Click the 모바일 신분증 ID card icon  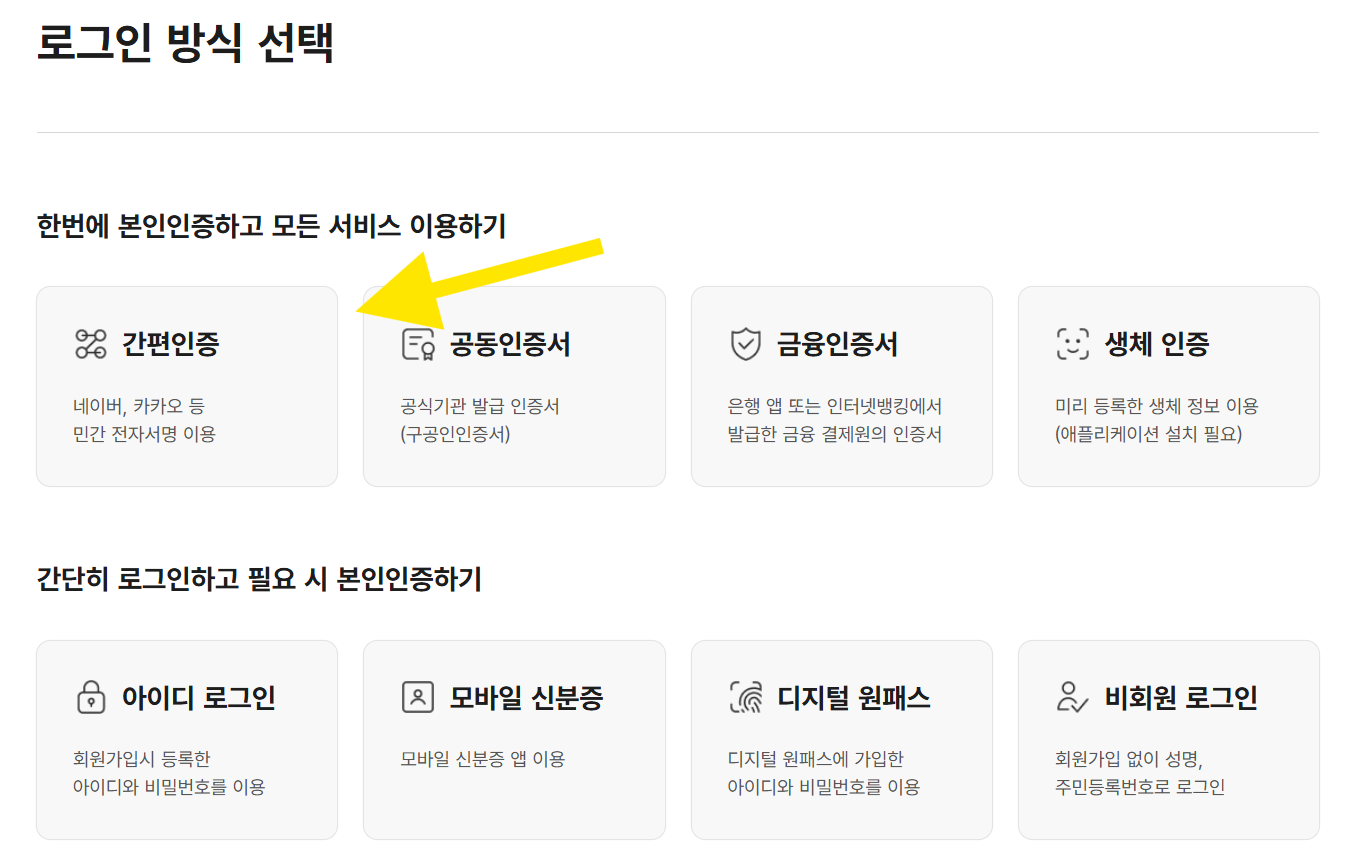[417, 697]
